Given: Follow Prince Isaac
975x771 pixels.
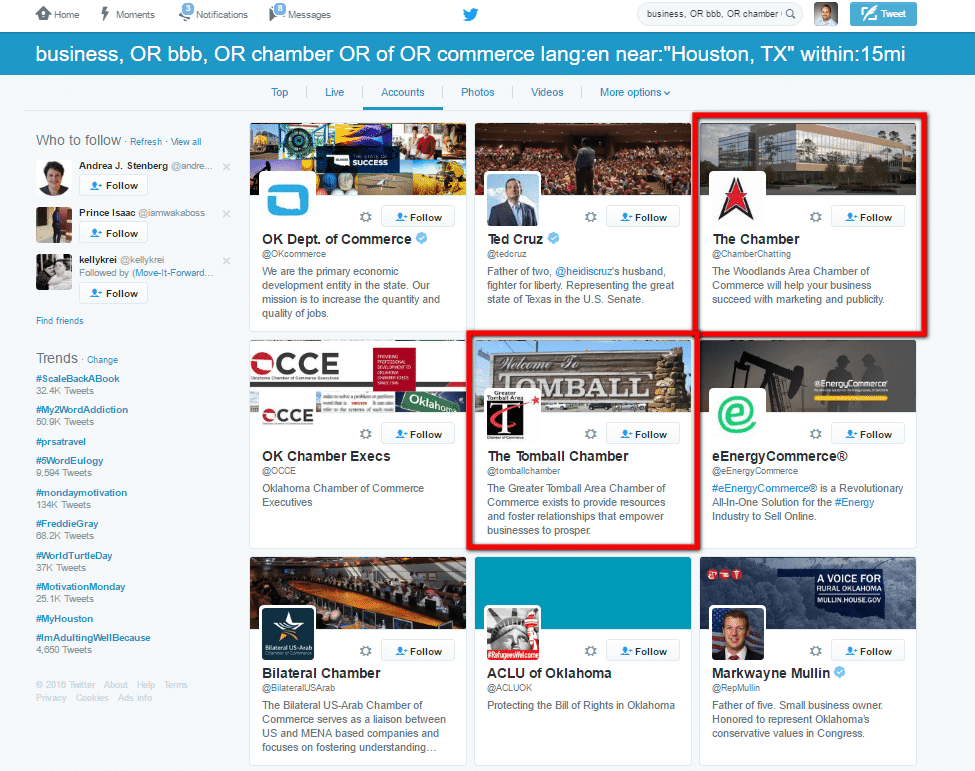Looking at the screenshot, I should pos(113,233).
